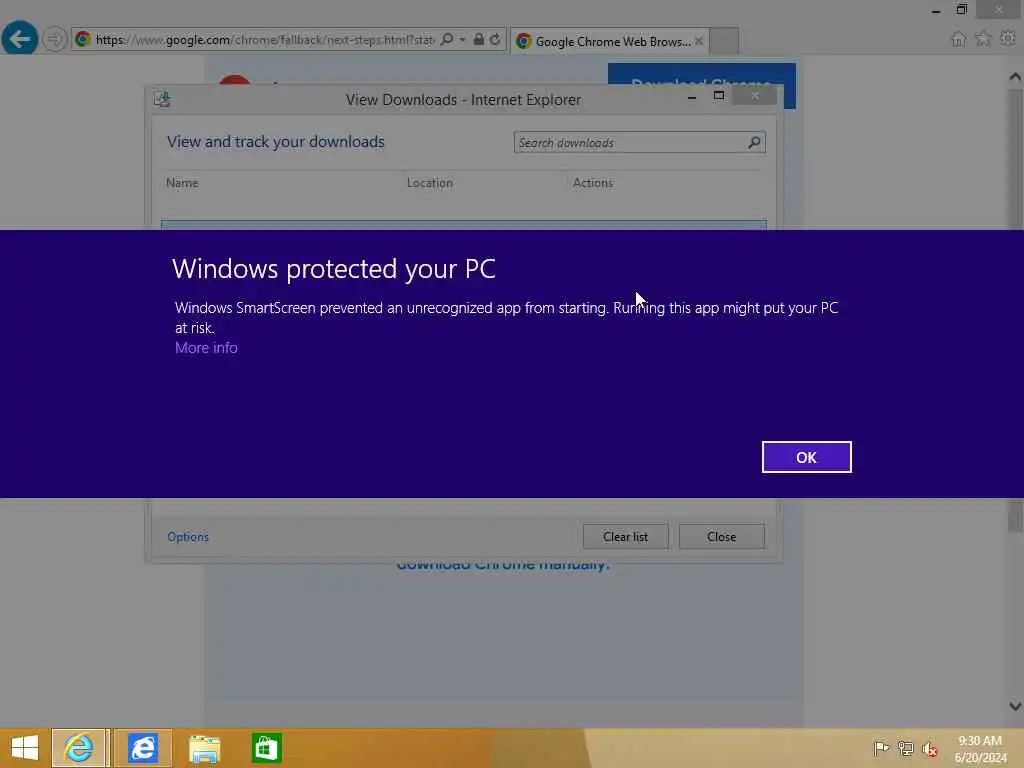Screen dimensions: 1024x768
Task: Click the second Internet Explorer taskbar window
Action: 142,748
